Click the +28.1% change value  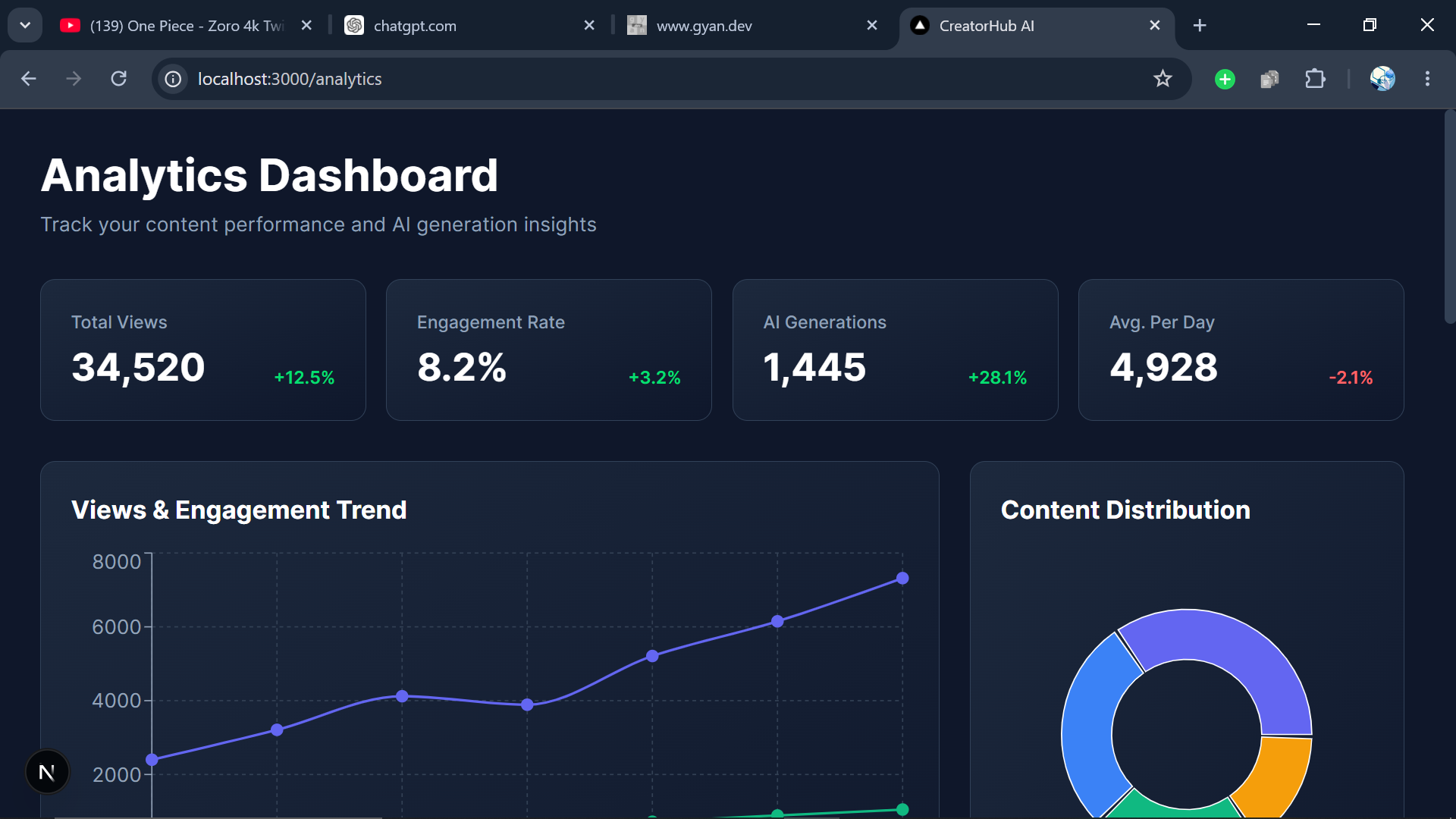[997, 378]
